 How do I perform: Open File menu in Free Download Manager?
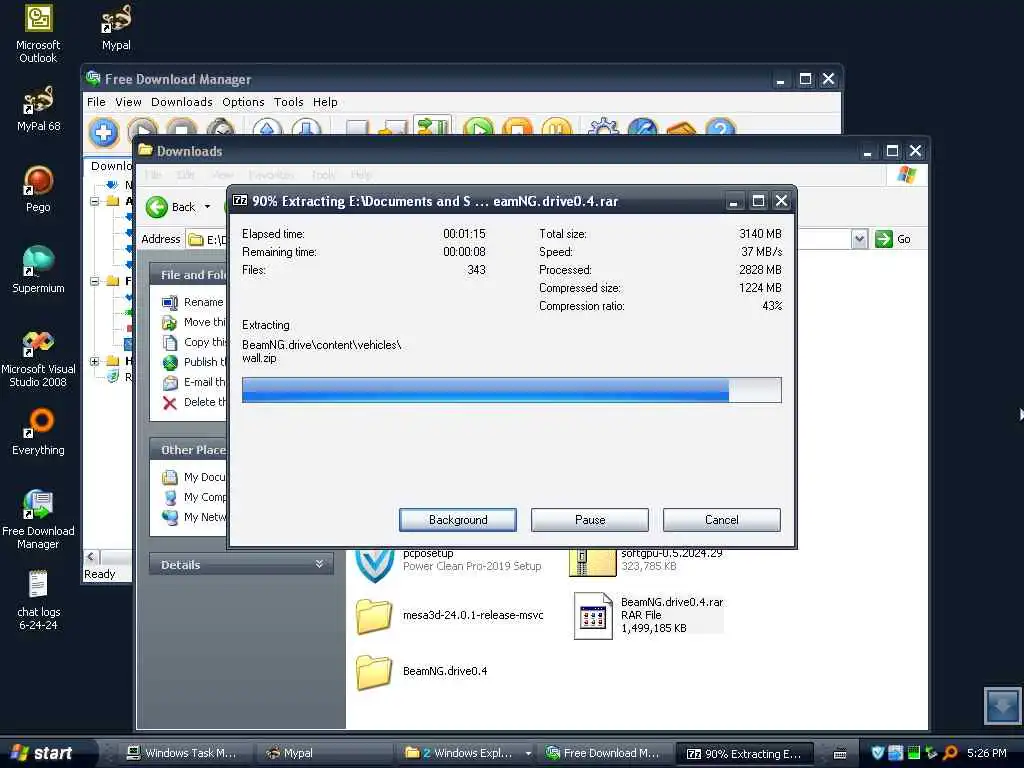[x=96, y=102]
